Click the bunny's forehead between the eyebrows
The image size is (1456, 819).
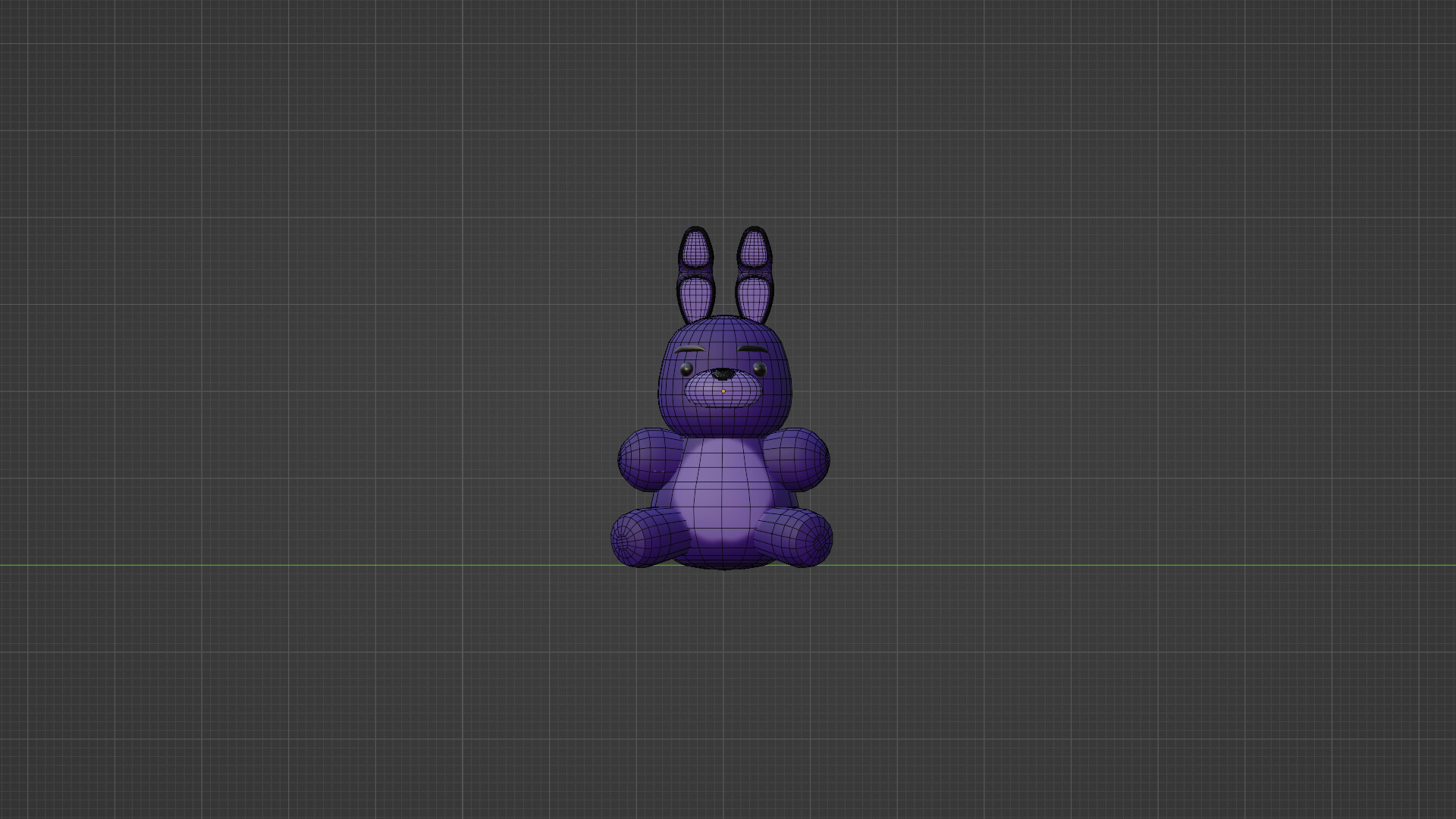724,349
